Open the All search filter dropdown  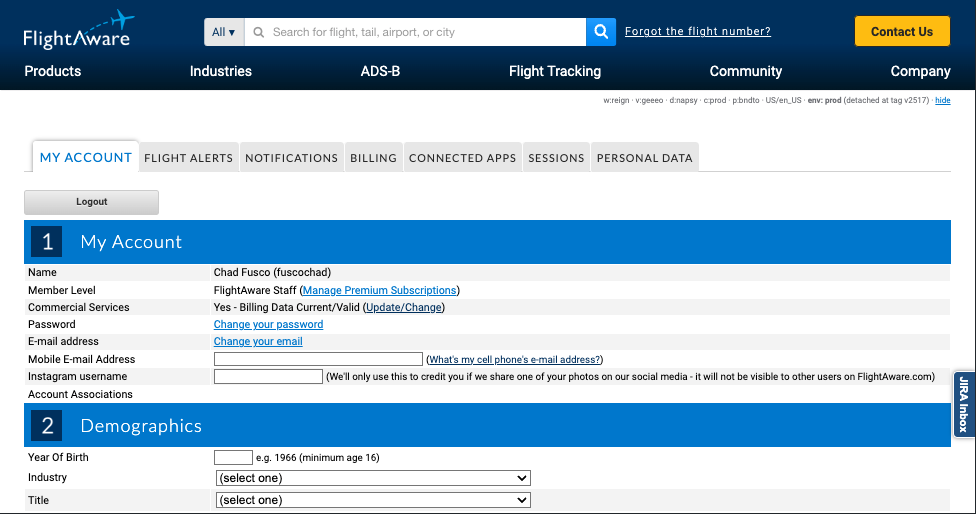(224, 32)
